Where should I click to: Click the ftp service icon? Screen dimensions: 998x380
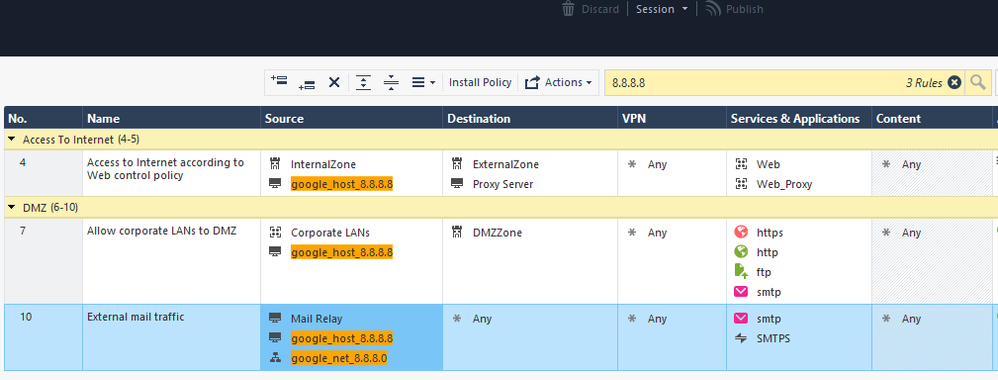click(x=741, y=272)
